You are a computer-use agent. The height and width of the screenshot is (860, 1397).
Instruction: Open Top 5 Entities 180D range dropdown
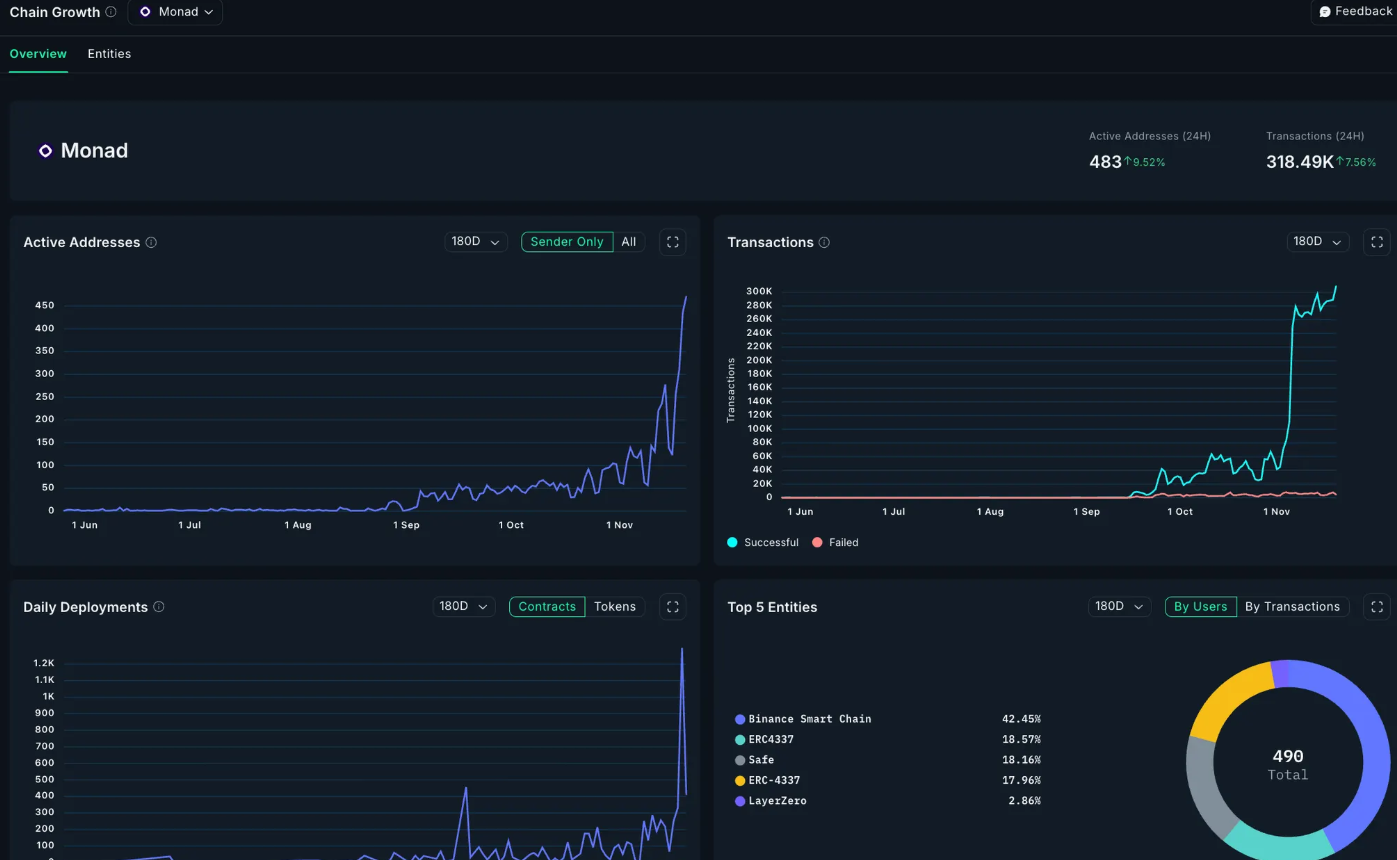click(x=1120, y=607)
